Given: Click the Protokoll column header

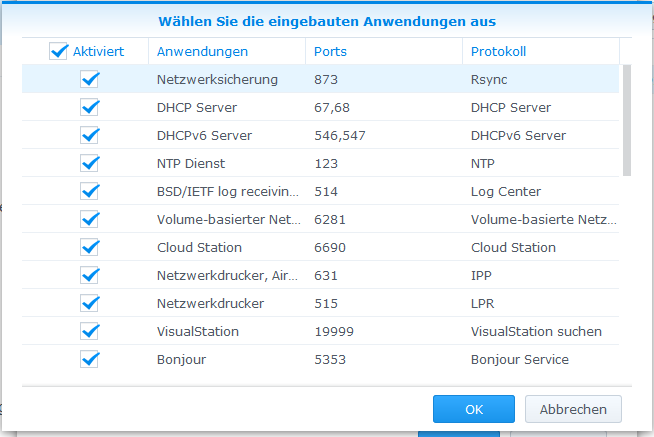Looking at the screenshot, I should (498, 51).
